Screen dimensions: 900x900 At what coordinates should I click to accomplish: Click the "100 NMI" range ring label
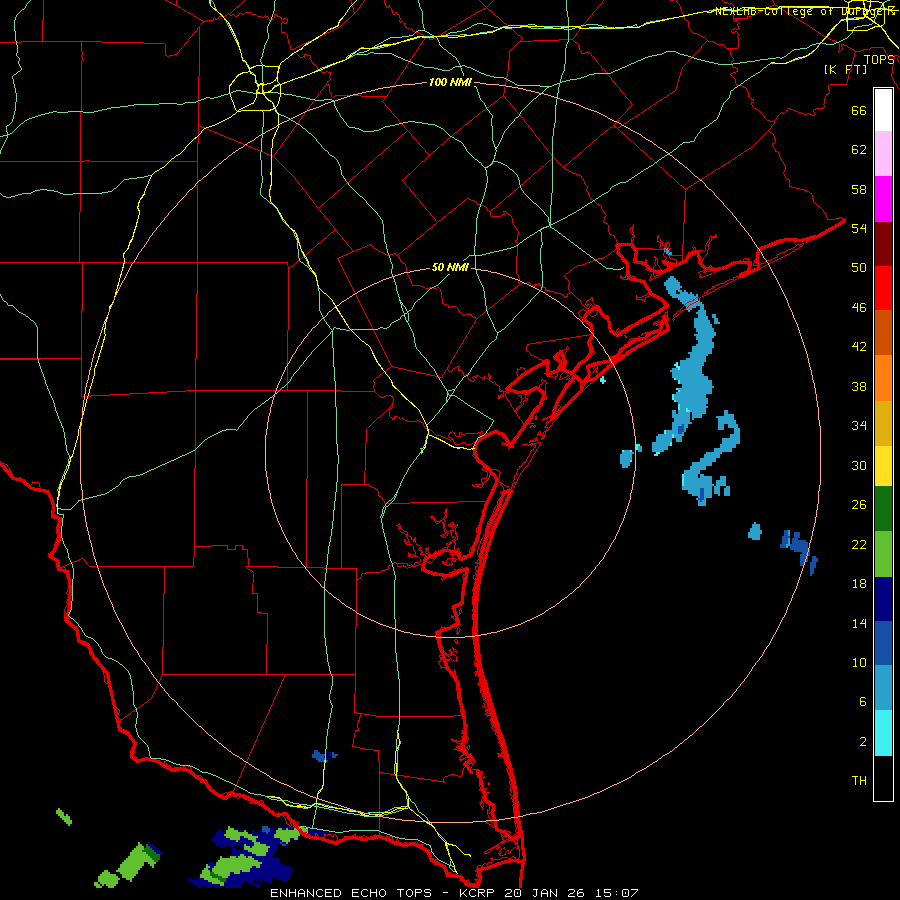pos(450,82)
